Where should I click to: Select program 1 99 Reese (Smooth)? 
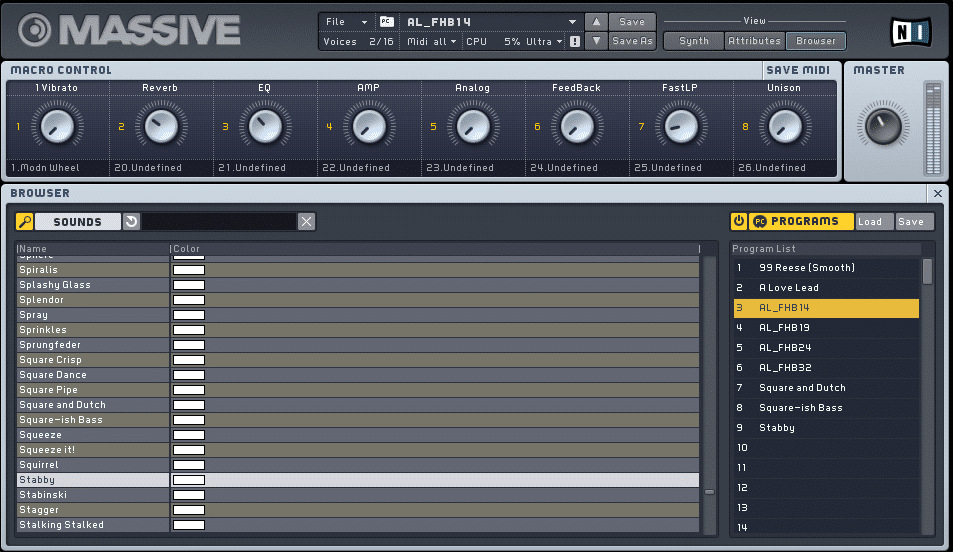coord(826,267)
